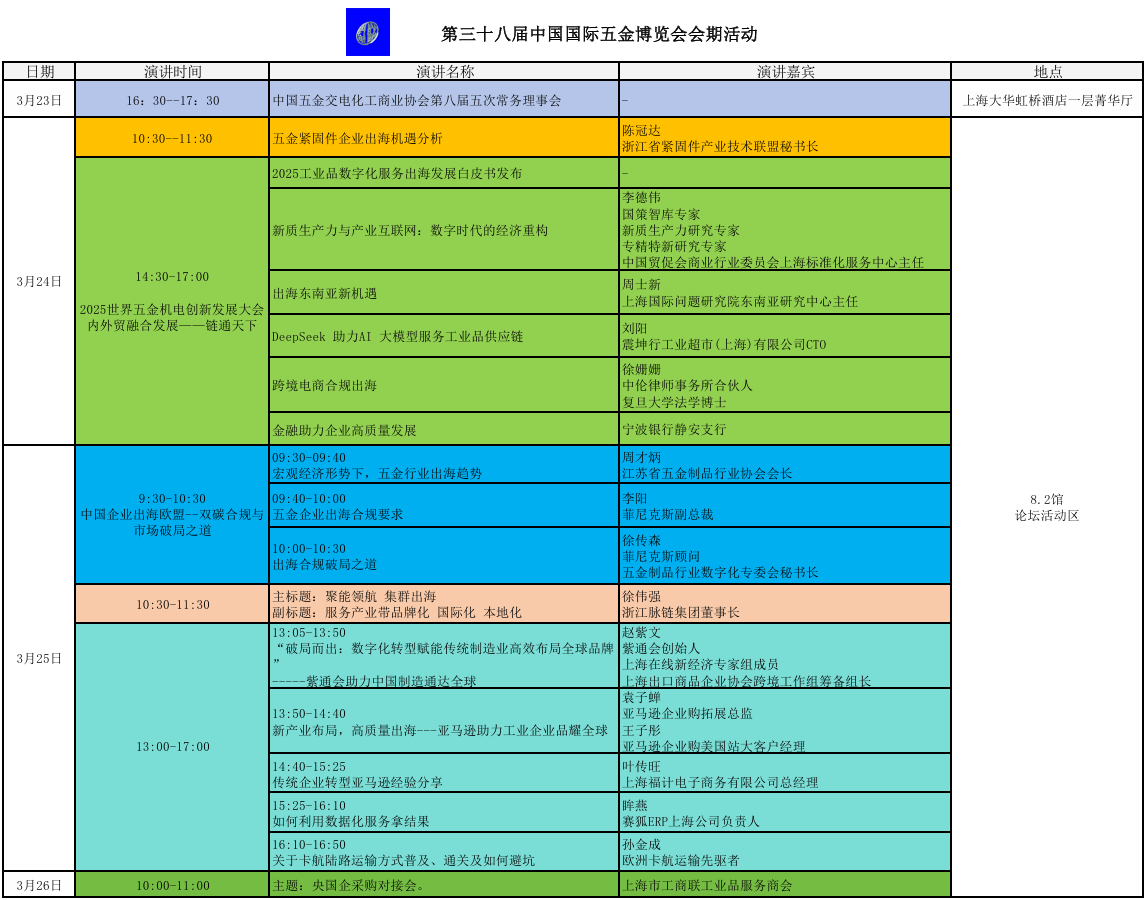Click the 跨境电商合规出海 talk cell
The width and height of the screenshot is (1146, 900).
444,385
